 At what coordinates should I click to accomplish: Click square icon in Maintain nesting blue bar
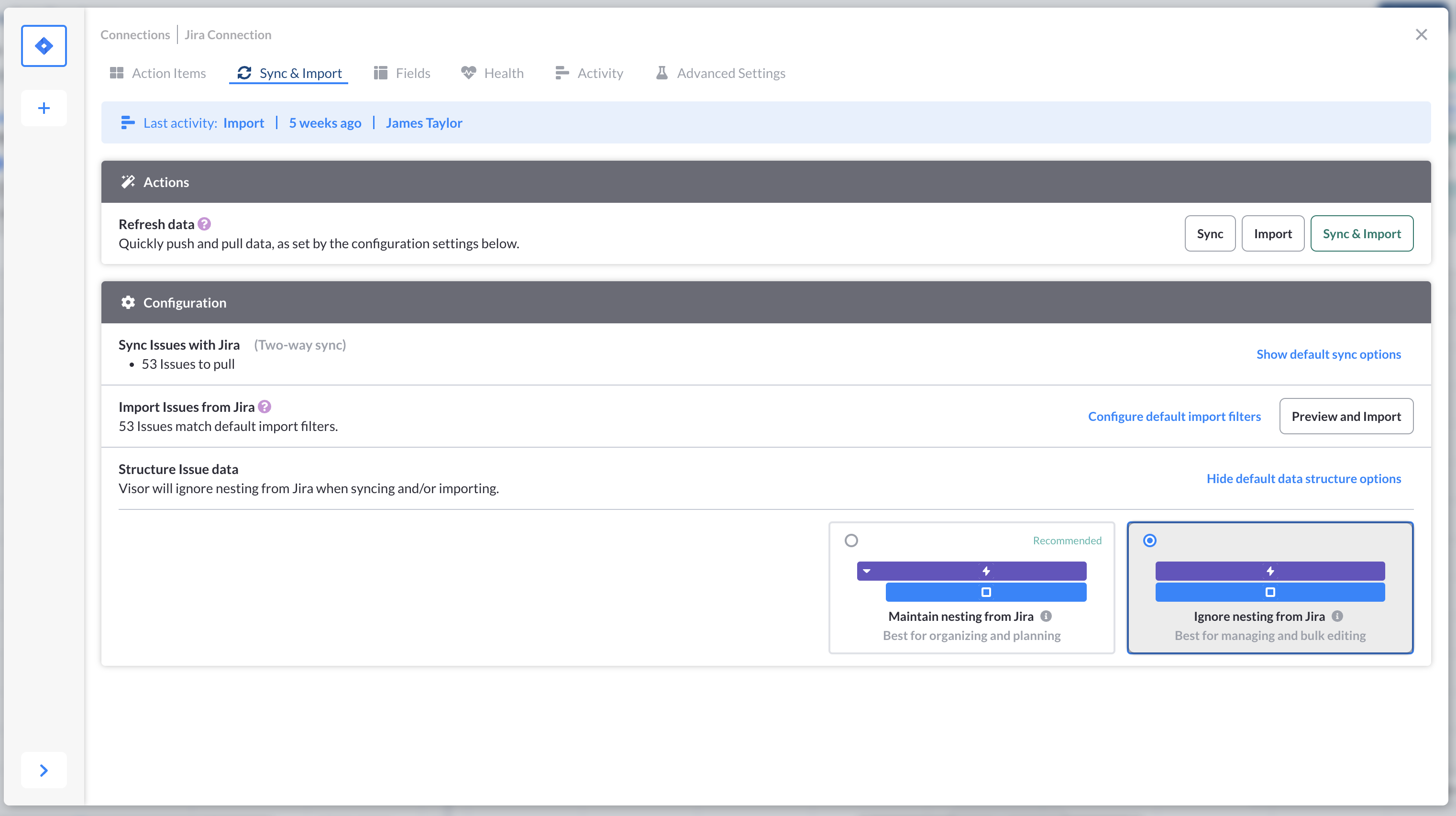tap(986, 592)
